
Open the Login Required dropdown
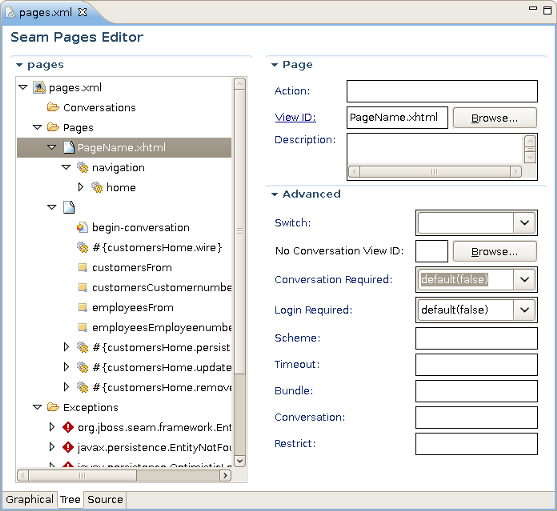pos(524,310)
